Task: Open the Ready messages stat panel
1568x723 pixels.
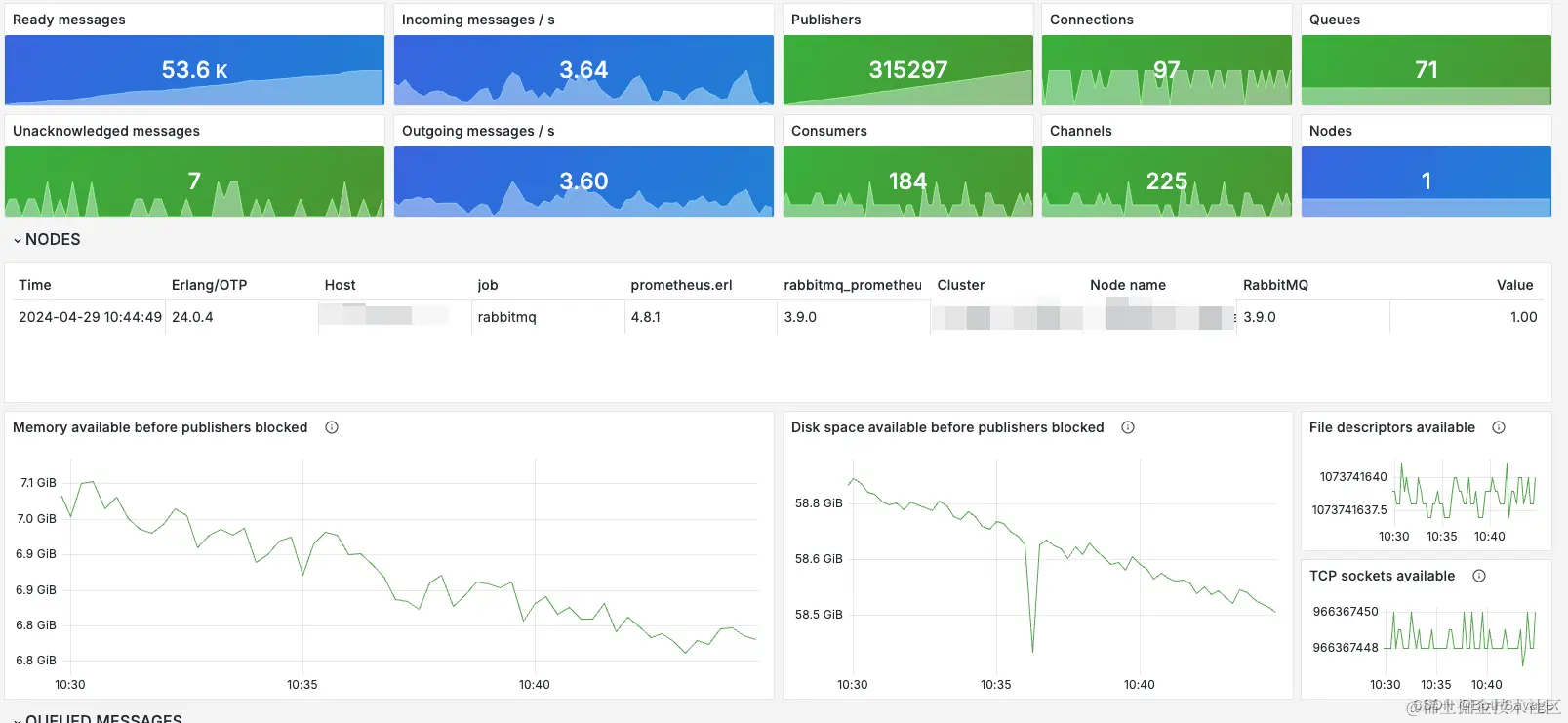Action: [194, 55]
